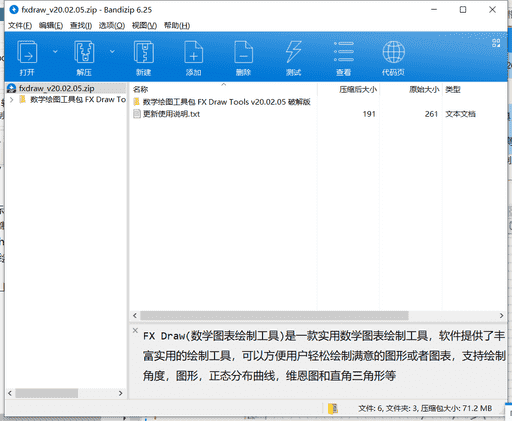This screenshot has height=421, width=512.
Task: Click the 191 compressed size cell
Action: [x=369, y=114]
